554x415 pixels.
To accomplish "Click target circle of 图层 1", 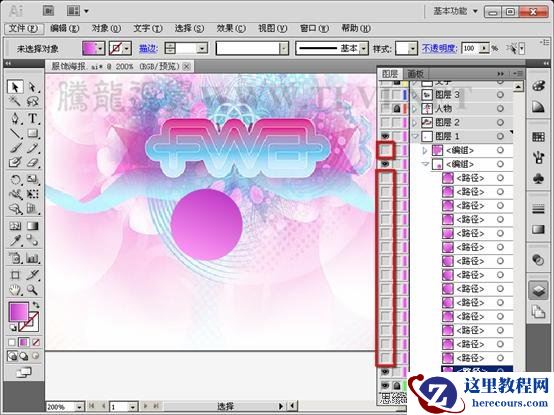I will (500, 136).
